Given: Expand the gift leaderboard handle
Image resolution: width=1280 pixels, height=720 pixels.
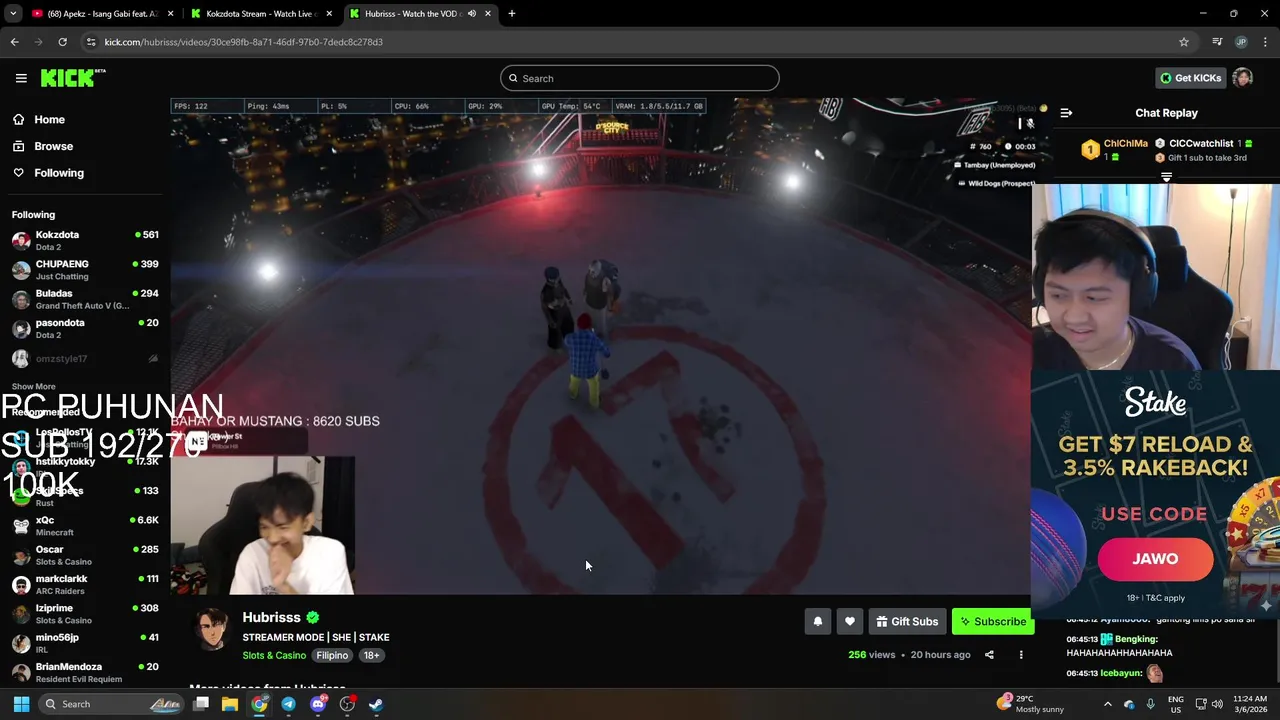Looking at the screenshot, I should (x=1166, y=177).
